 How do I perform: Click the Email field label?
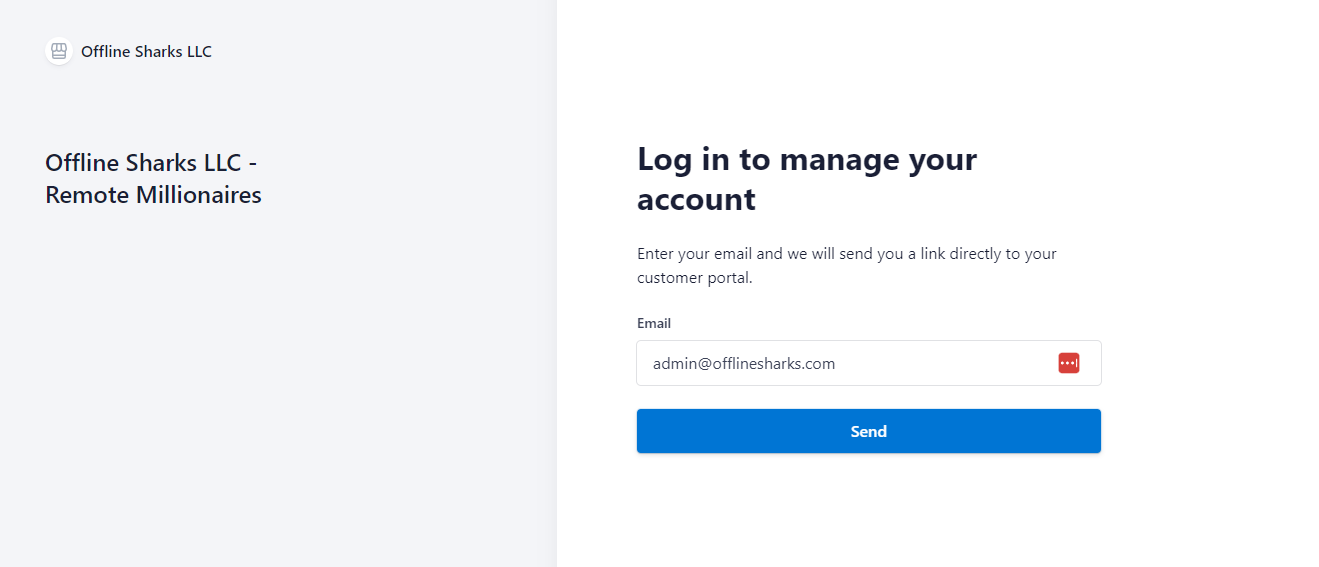654,323
